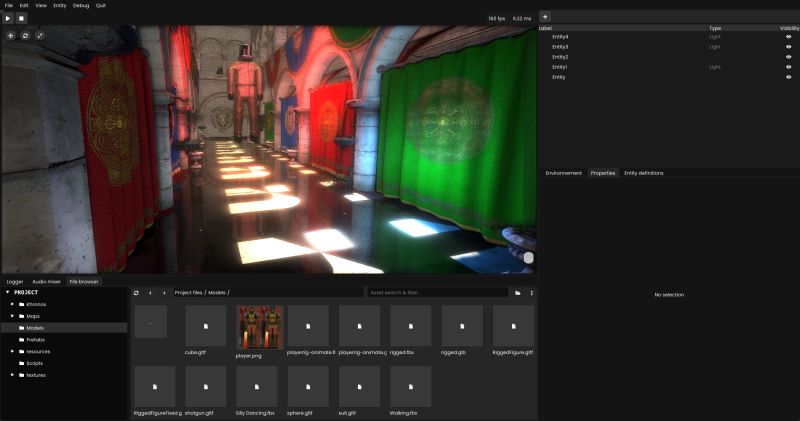Select the Entity2 row in entity list
The width and height of the screenshot is (800, 421).
pos(669,57)
